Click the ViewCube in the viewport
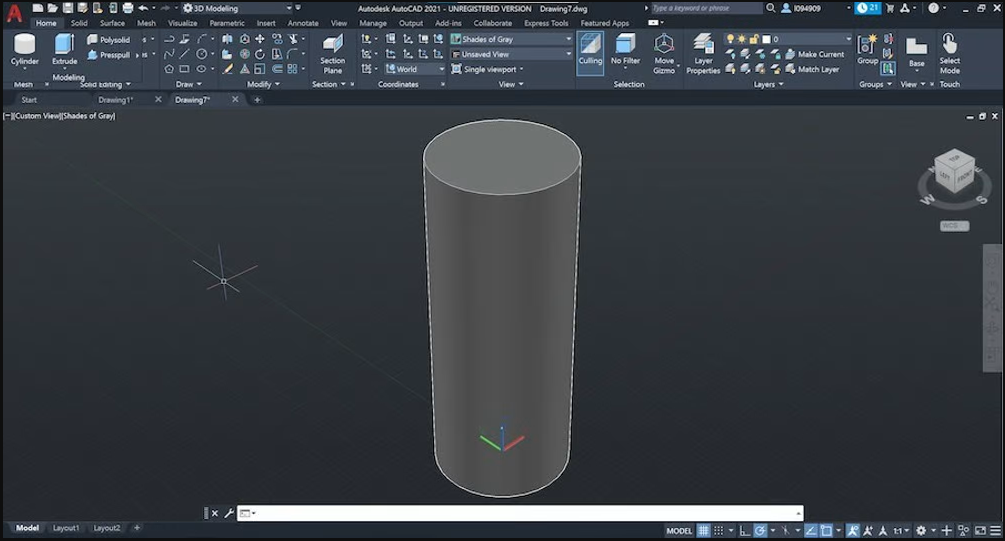The image size is (1005, 541). [954, 170]
